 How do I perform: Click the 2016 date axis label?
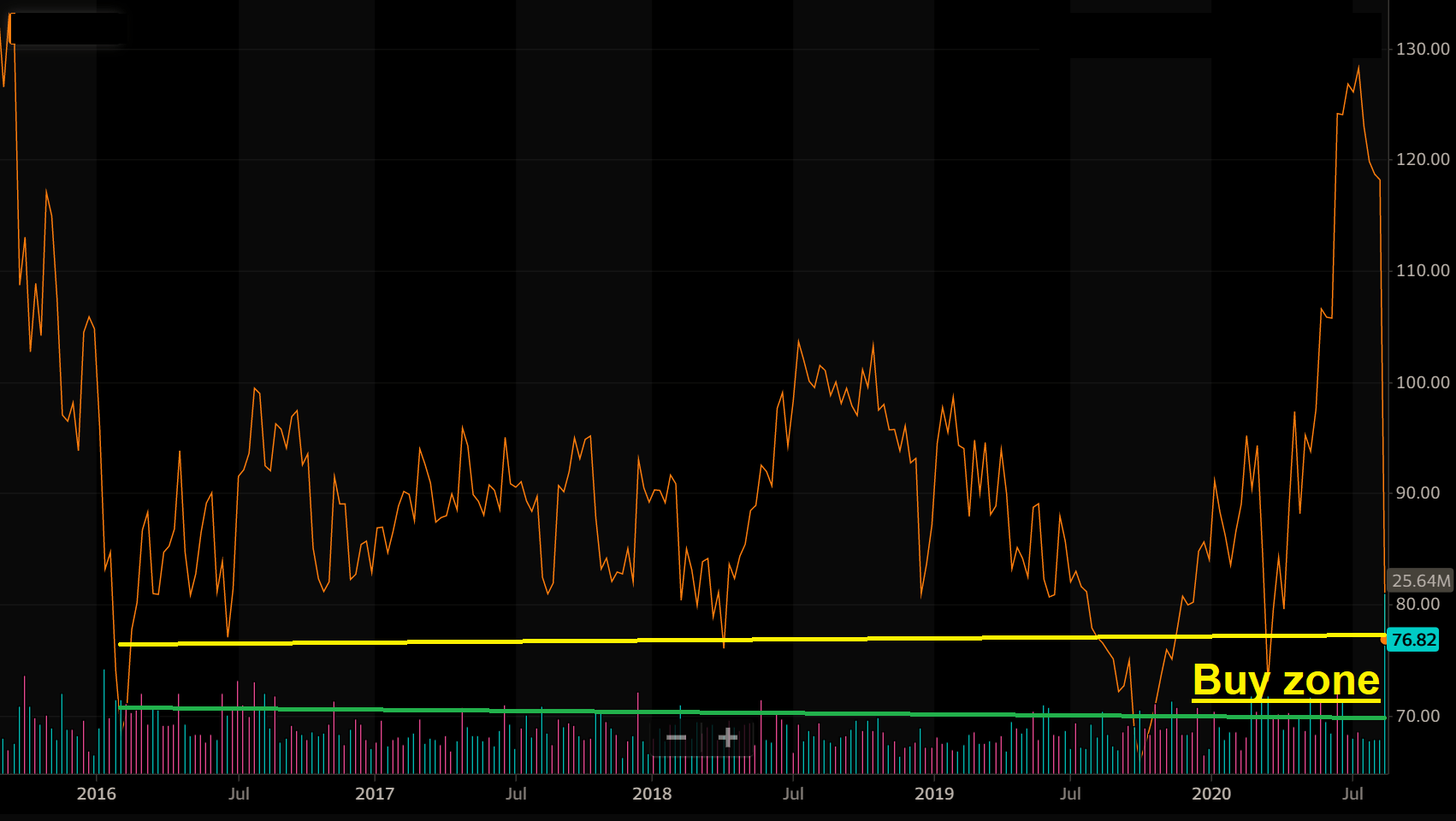[97, 794]
